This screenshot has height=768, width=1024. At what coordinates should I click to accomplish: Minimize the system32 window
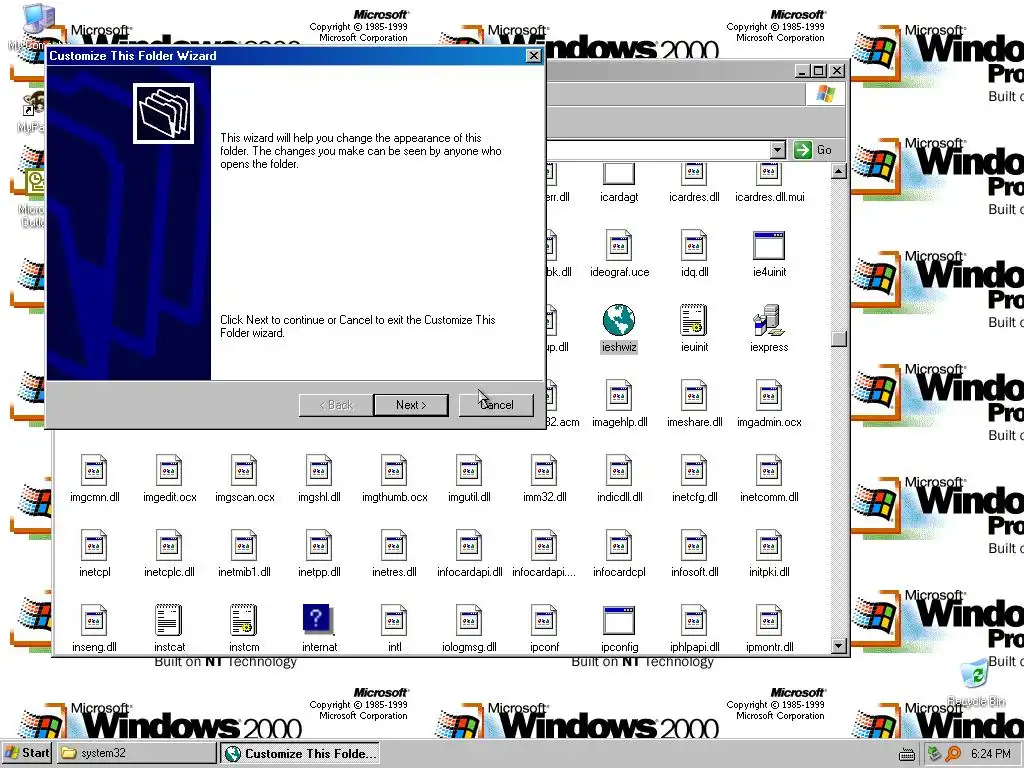coord(803,71)
